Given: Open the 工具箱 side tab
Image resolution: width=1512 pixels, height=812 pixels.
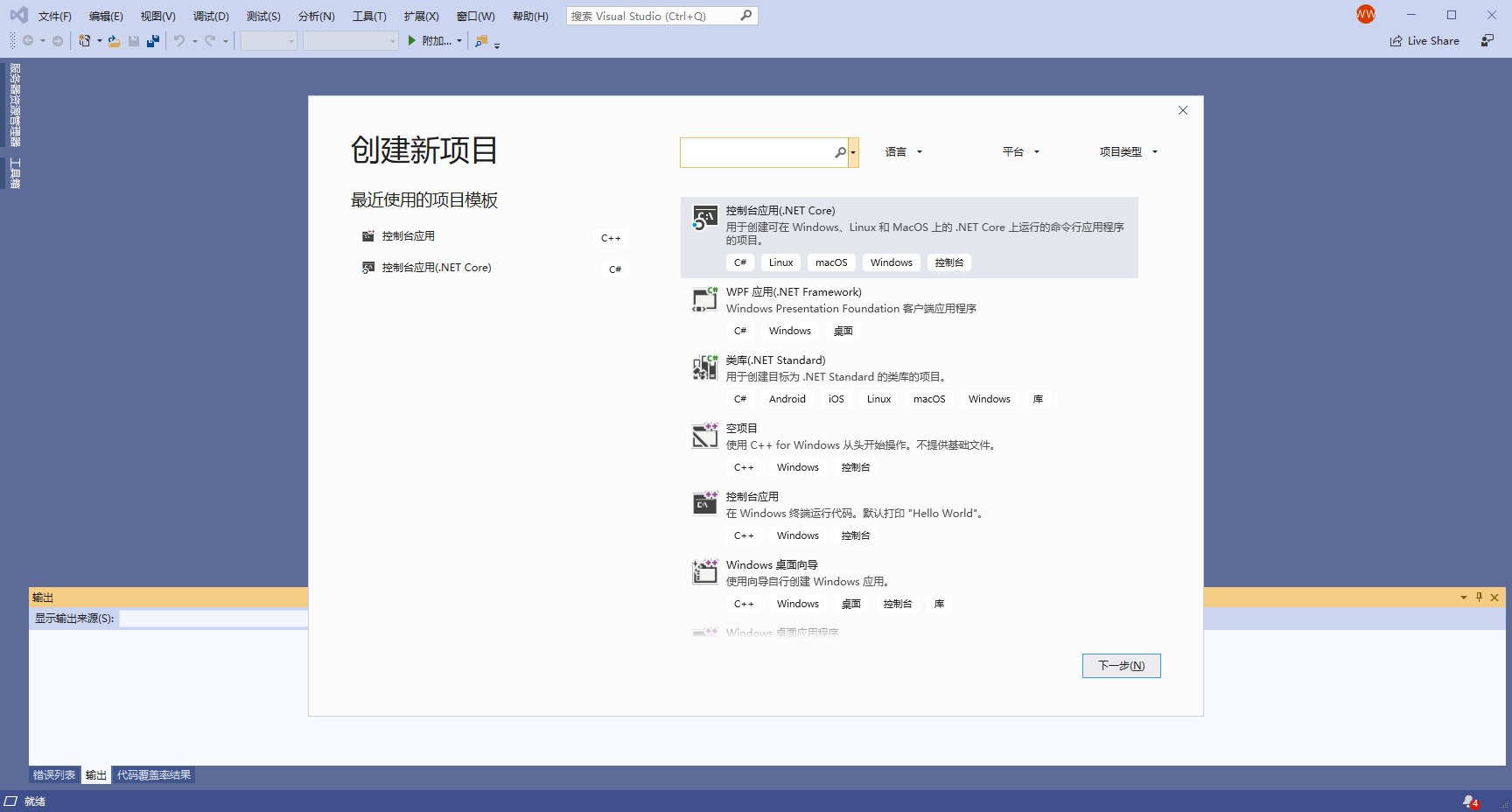Looking at the screenshot, I should [x=15, y=172].
